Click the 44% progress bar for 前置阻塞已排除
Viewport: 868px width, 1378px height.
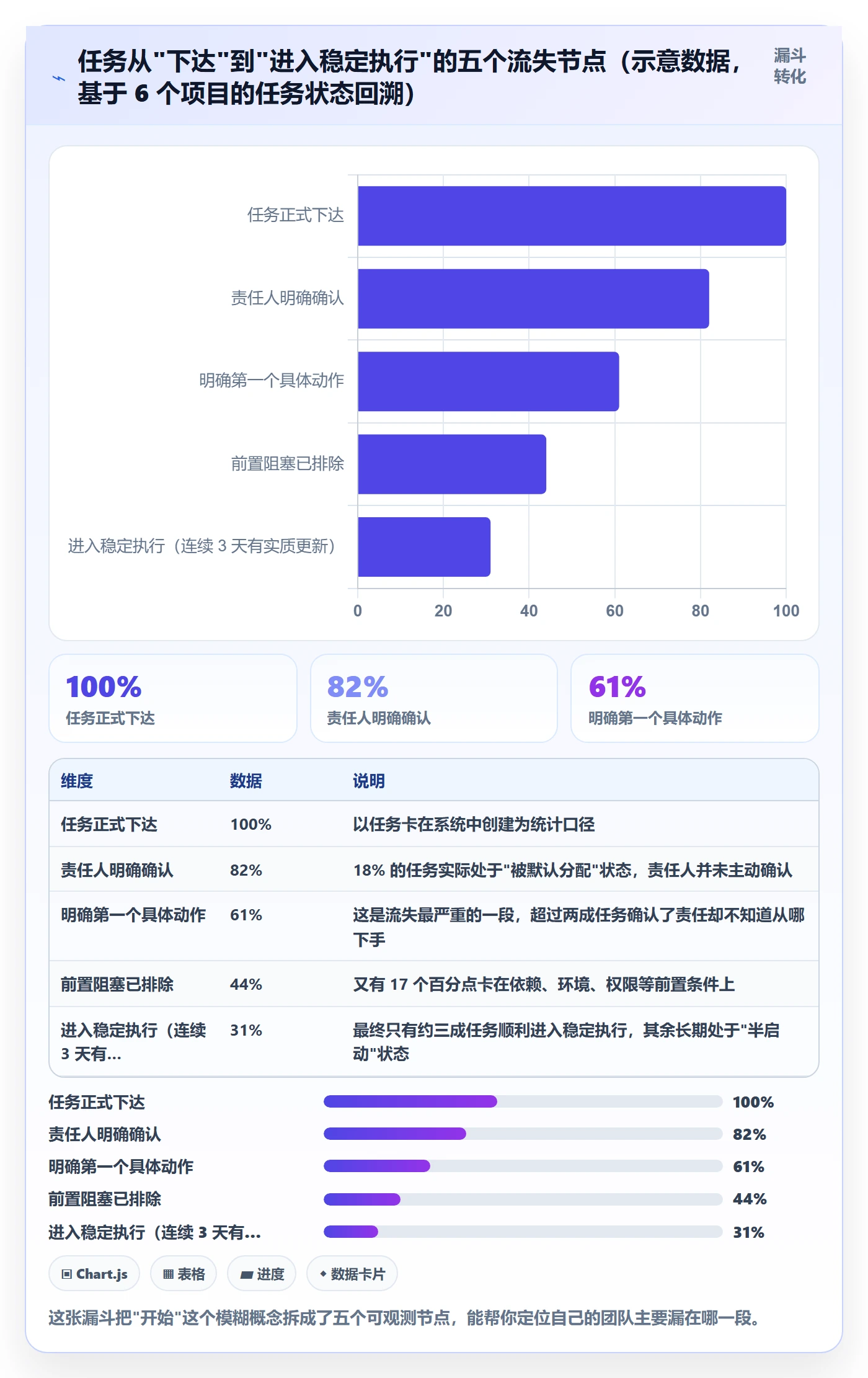tap(523, 1199)
